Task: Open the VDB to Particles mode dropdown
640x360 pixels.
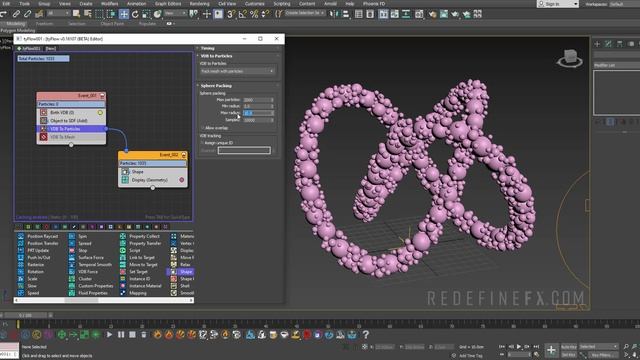Action: point(237,71)
